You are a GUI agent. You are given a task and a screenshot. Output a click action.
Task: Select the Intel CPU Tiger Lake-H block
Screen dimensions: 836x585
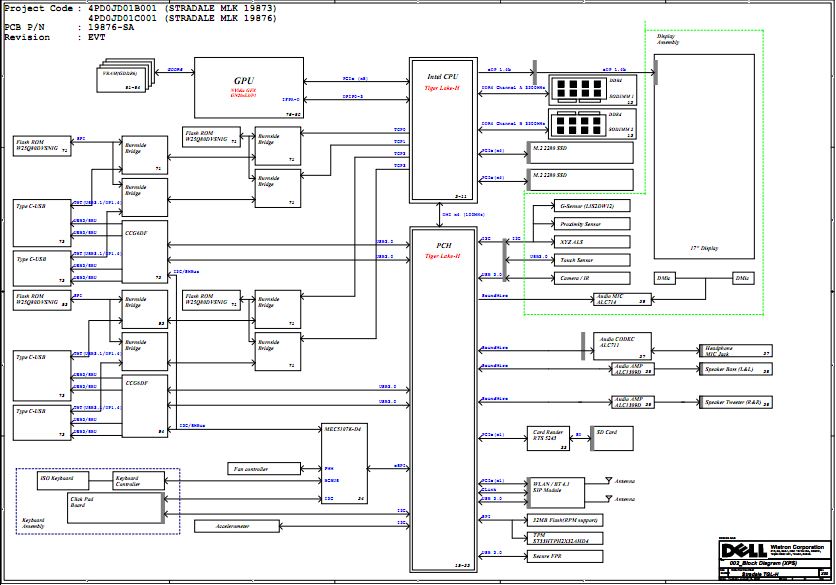pyautogui.click(x=443, y=130)
